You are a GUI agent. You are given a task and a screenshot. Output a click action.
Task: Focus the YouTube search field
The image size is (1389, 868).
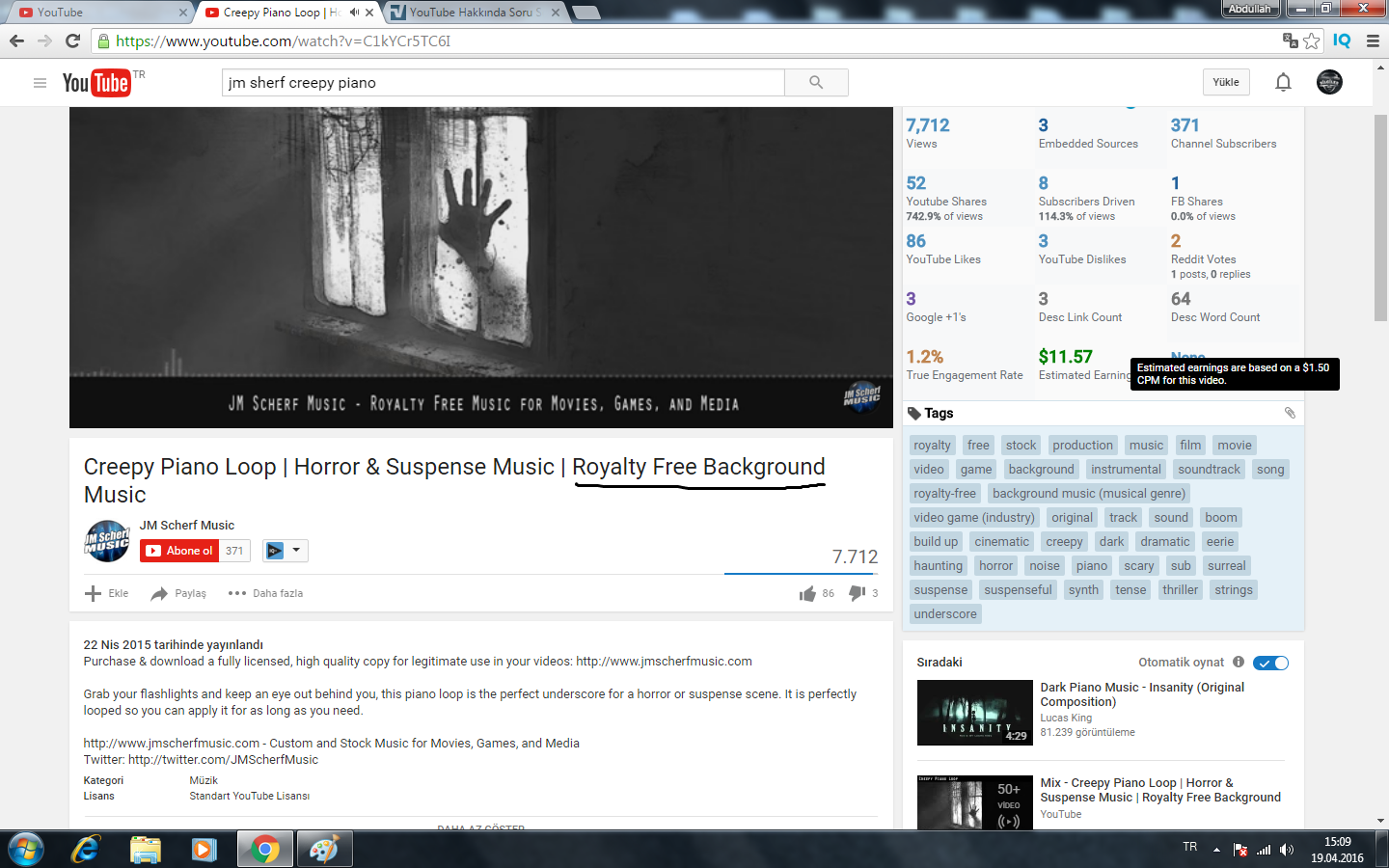[504, 83]
